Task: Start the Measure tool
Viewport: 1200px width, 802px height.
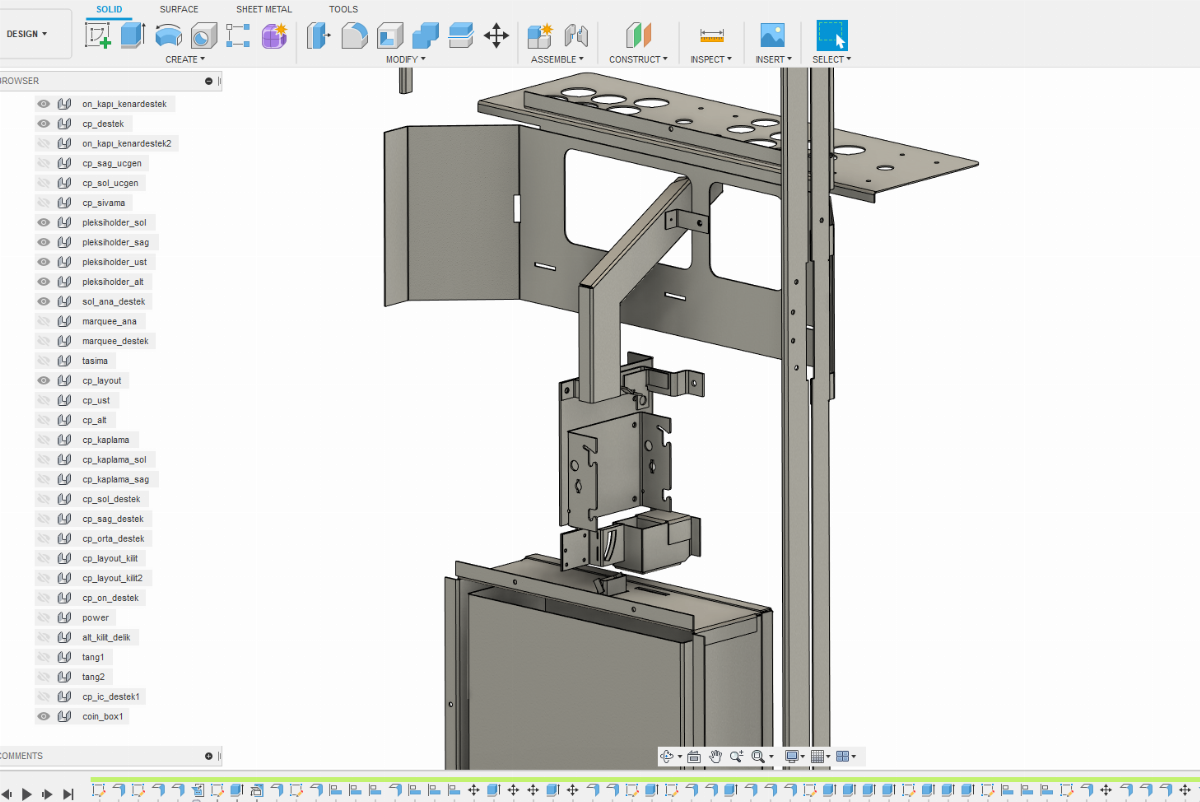Action: 712,36
